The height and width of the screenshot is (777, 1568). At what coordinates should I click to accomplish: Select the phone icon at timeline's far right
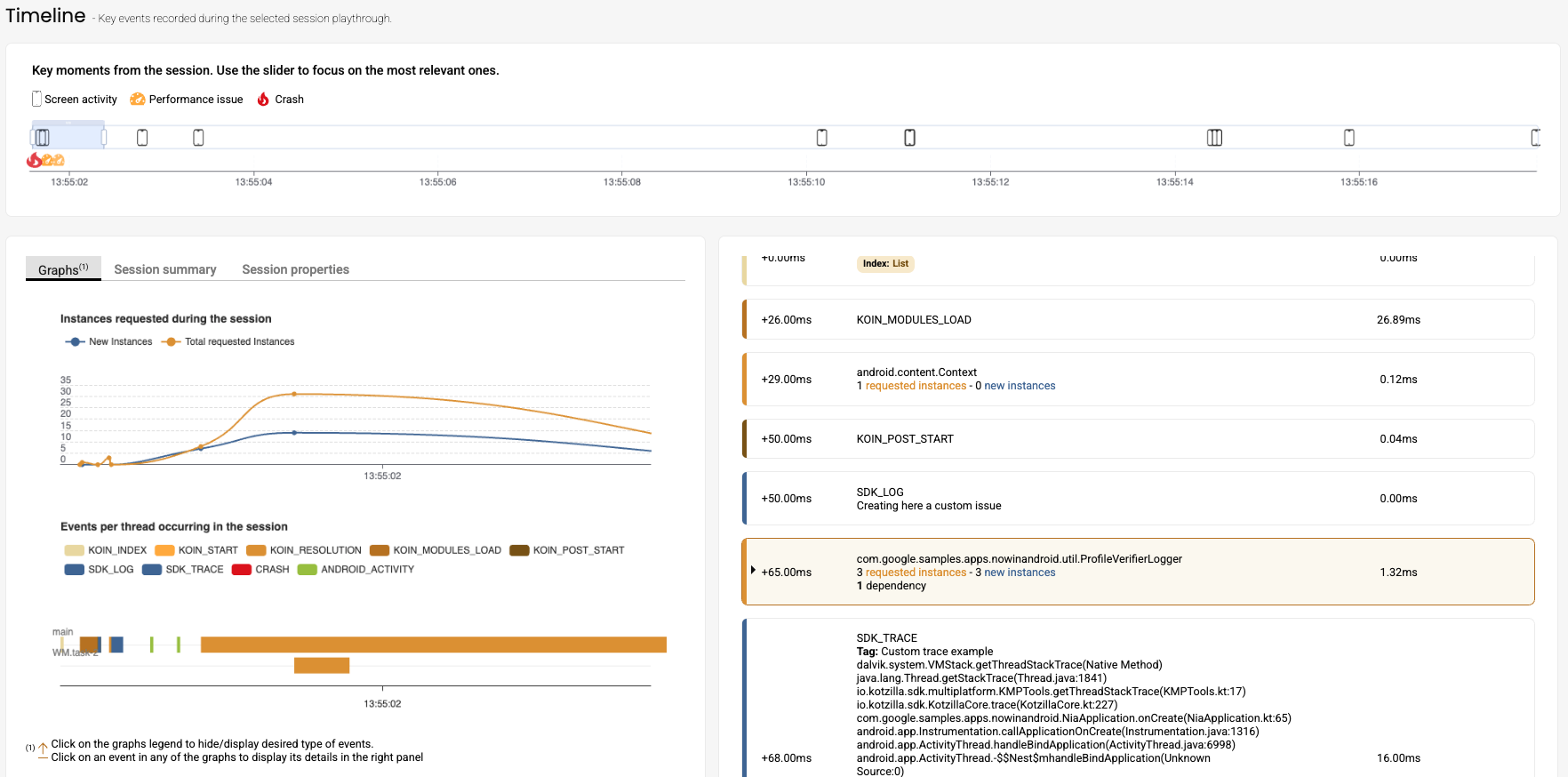(1535, 138)
